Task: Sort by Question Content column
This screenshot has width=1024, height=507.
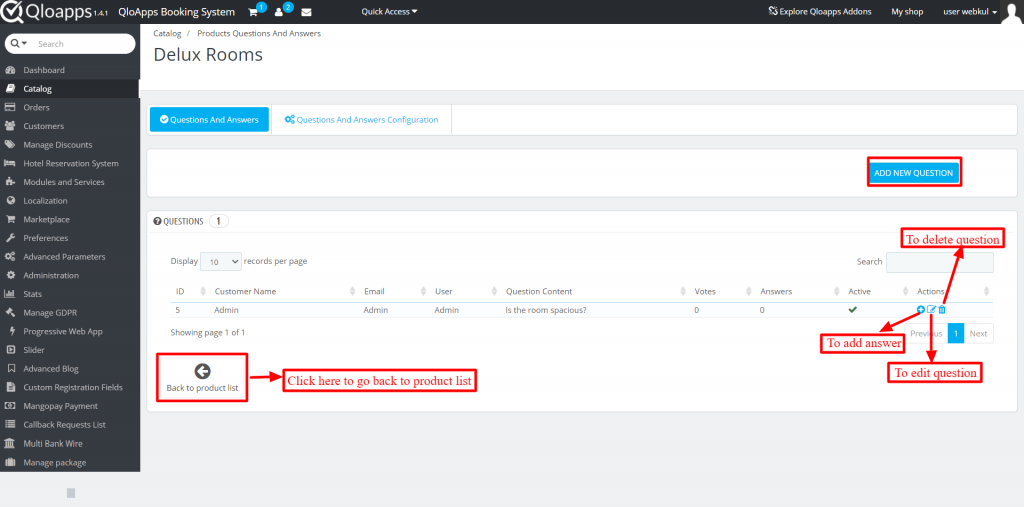Action: (539, 291)
